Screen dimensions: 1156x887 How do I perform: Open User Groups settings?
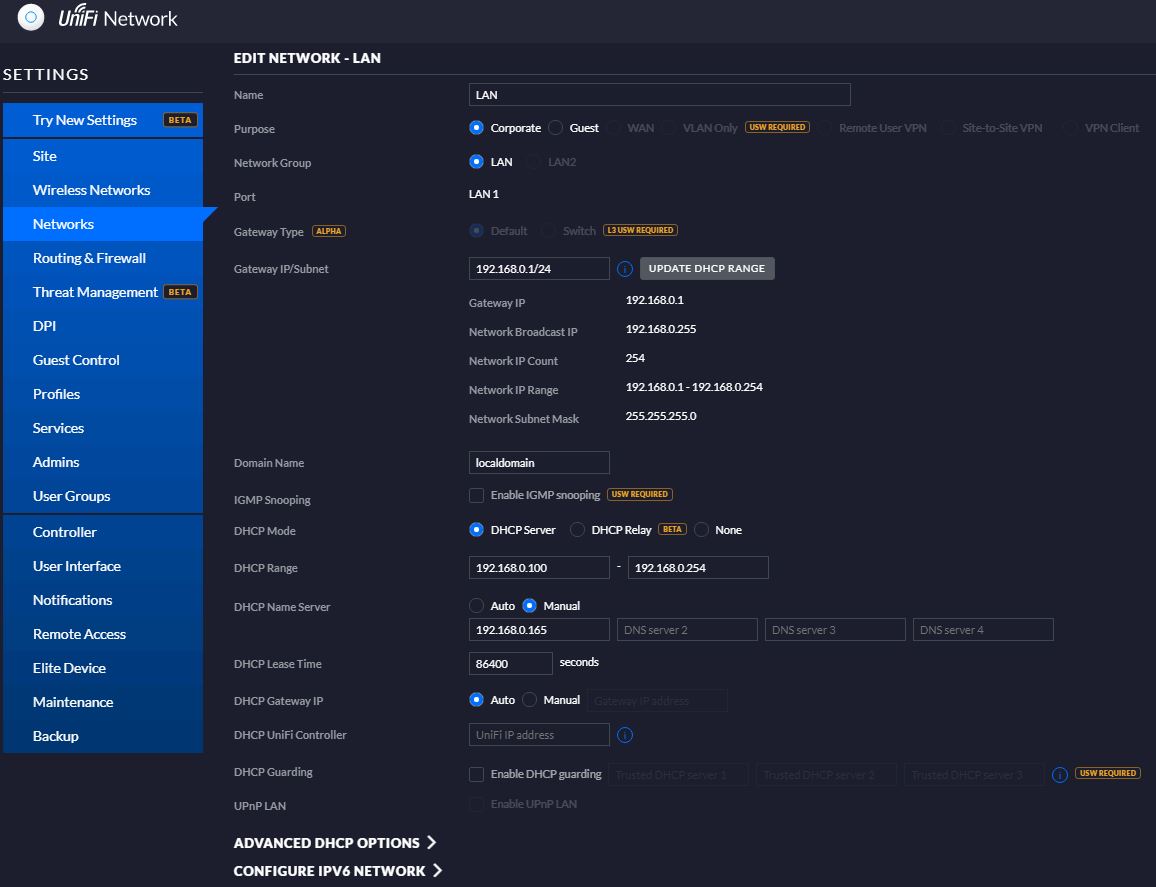[x=103, y=496]
